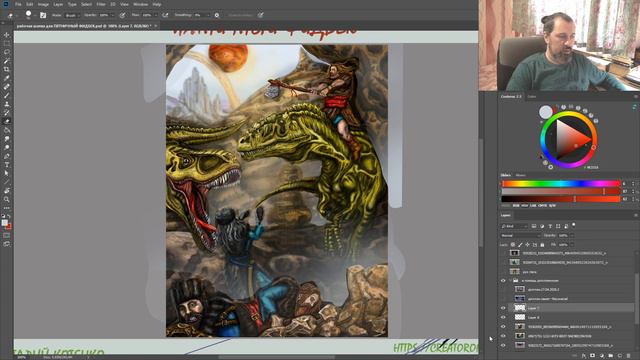The image size is (640, 360).
Task: Open the File menu
Action: coord(18,4)
